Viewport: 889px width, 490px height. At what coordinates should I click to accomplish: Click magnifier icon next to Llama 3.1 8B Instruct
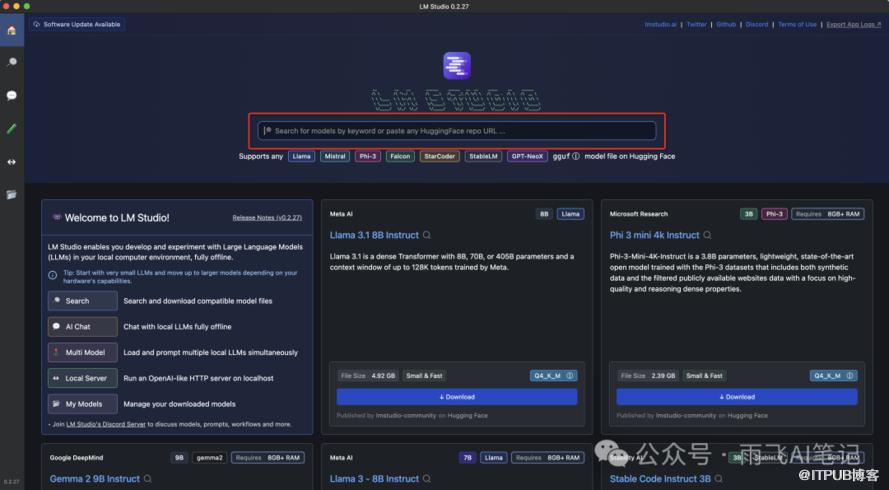pos(427,235)
